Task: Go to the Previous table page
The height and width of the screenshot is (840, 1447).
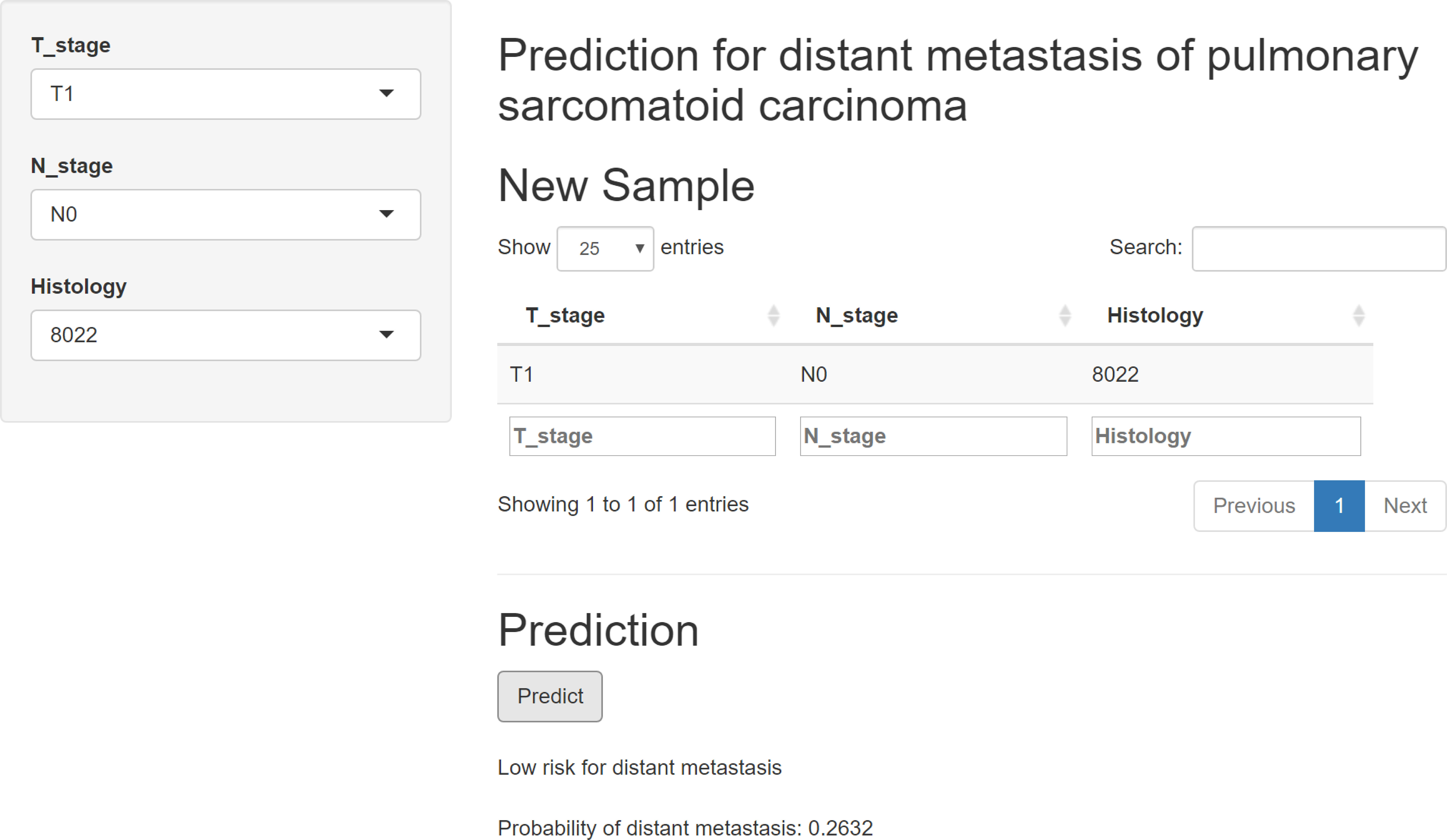Action: click(1254, 505)
